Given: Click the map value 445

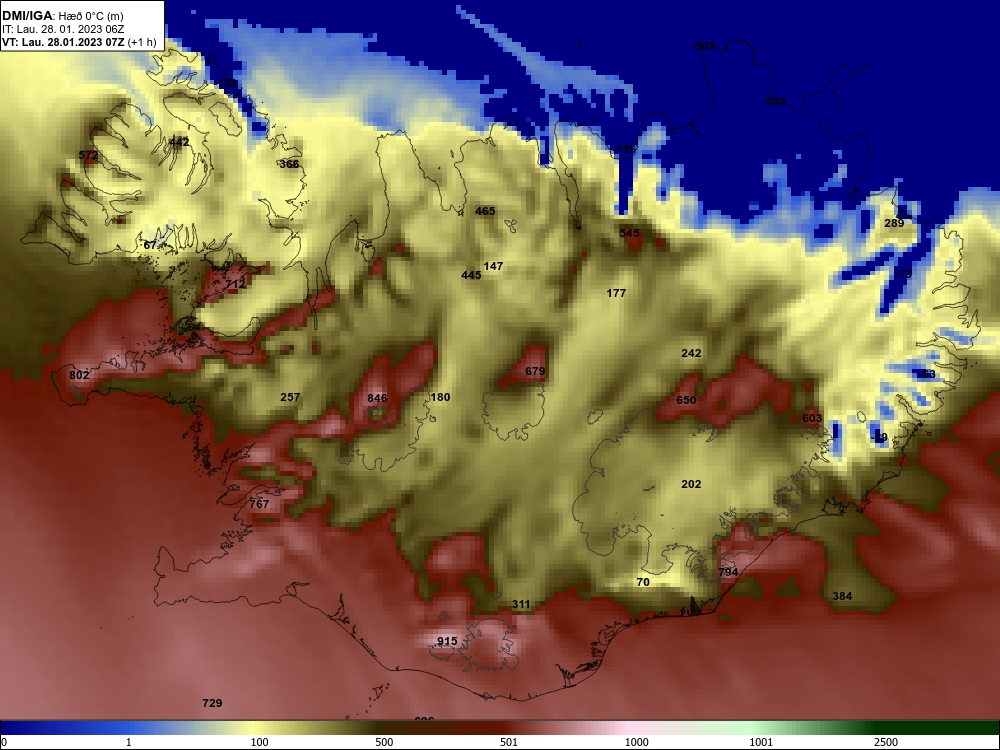Looking at the screenshot, I should click(x=471, y=275).
